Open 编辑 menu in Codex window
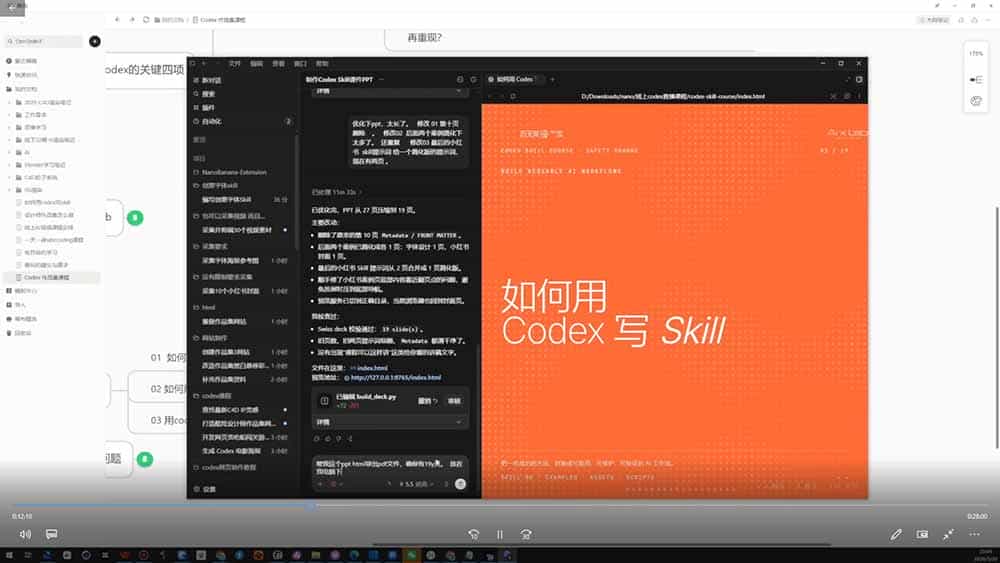1000x563 pixels. click(x=256, y=64)
